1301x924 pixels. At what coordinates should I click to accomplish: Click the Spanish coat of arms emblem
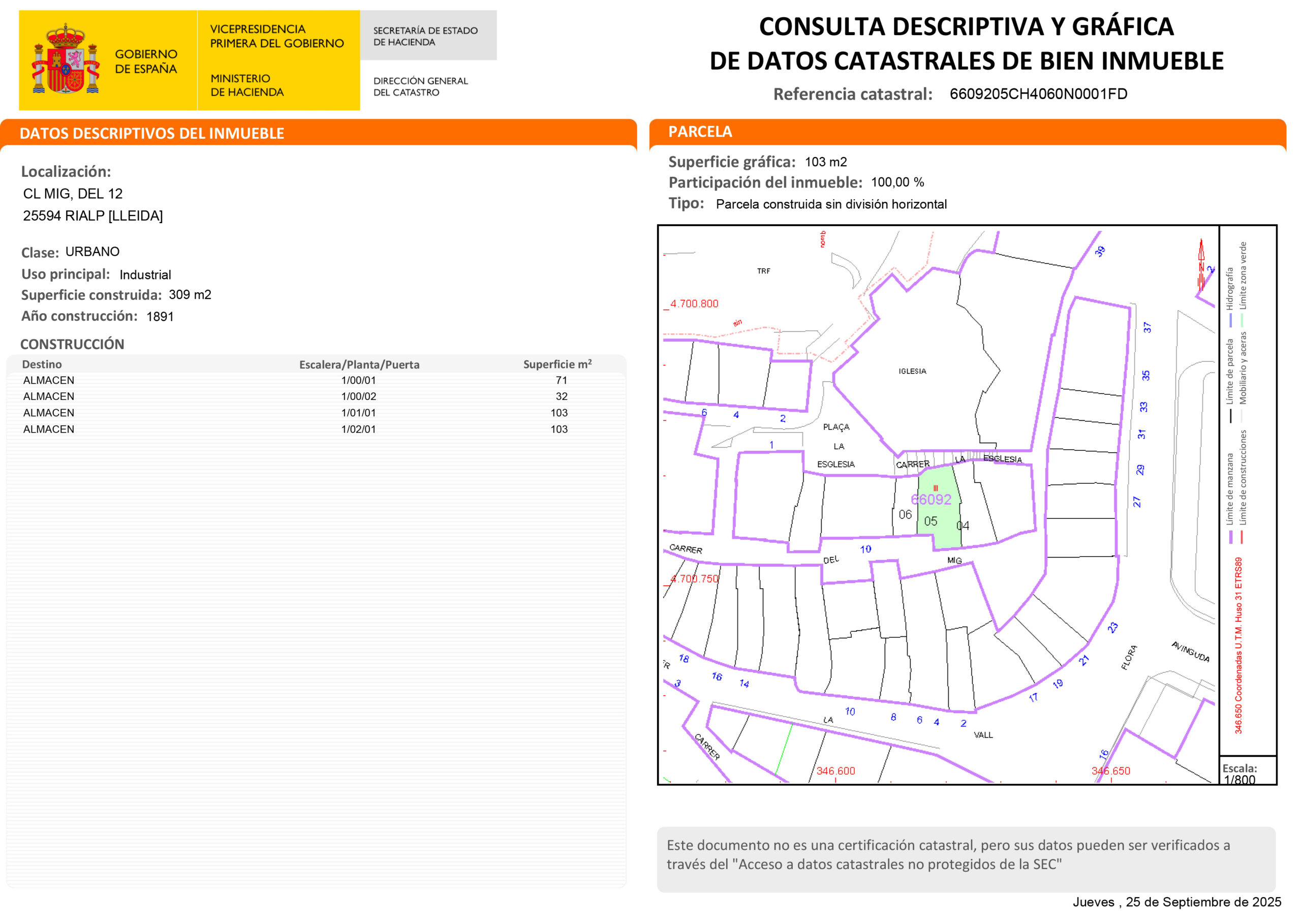tap(66, 60)
